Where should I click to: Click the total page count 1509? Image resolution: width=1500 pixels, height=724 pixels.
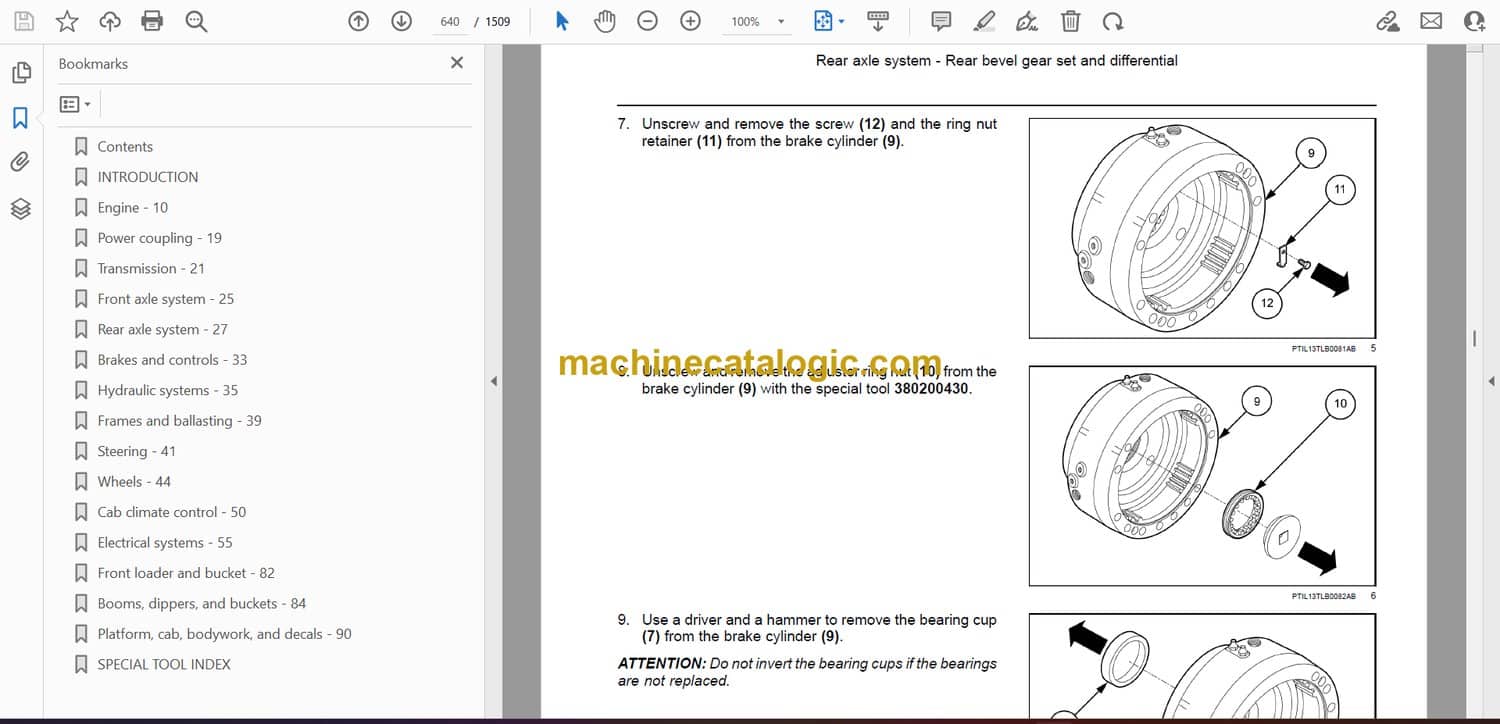pyautogui.click(x=498, y=22)
